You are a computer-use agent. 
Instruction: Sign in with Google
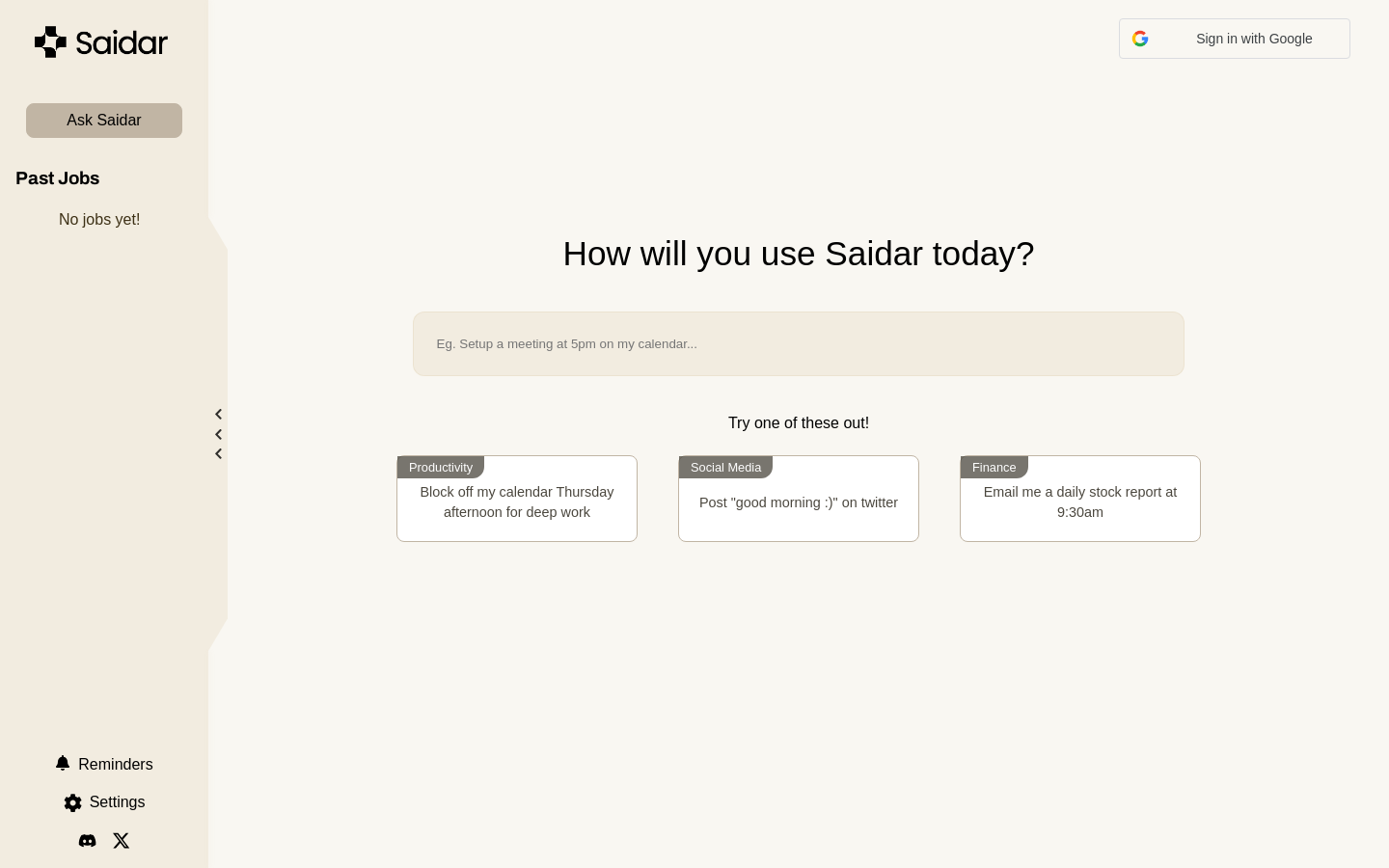point(1235,39)
